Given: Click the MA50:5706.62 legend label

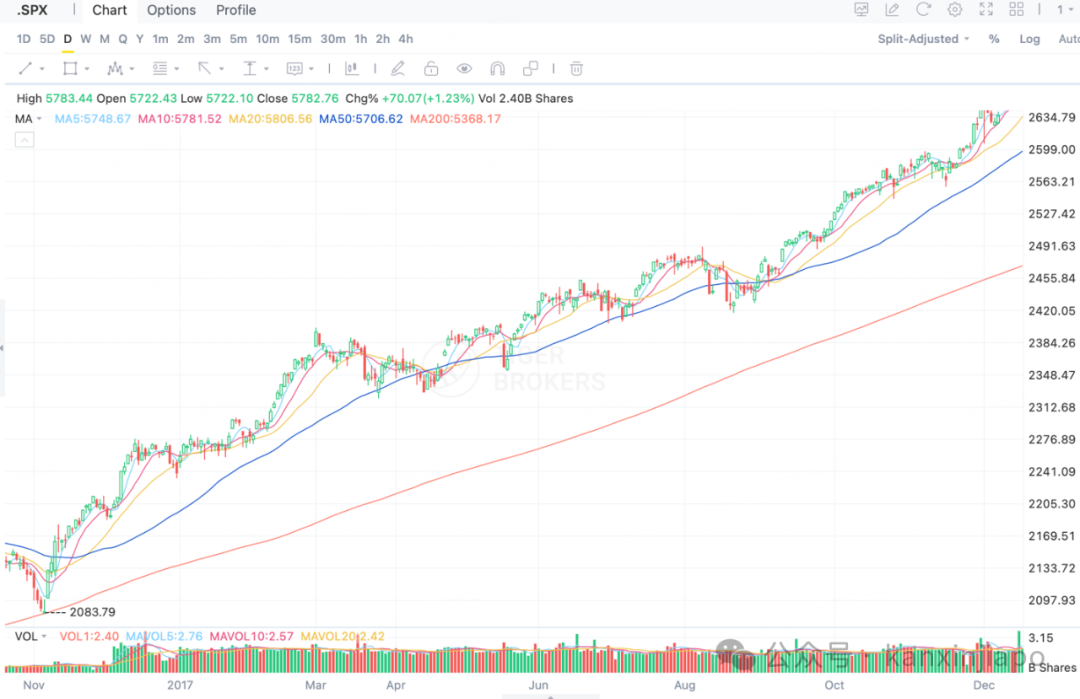Looking at the screenshot, I should pos(361,118).
